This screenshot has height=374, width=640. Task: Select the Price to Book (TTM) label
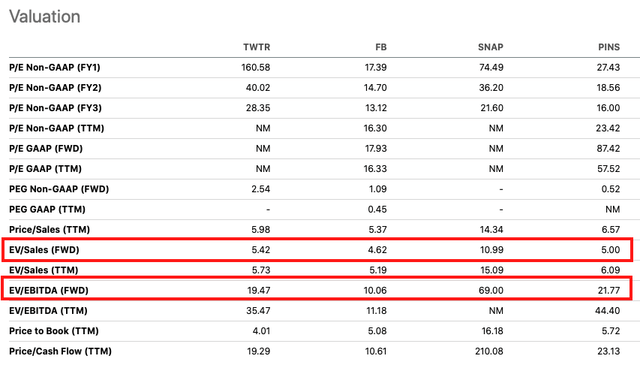[54, 331]
